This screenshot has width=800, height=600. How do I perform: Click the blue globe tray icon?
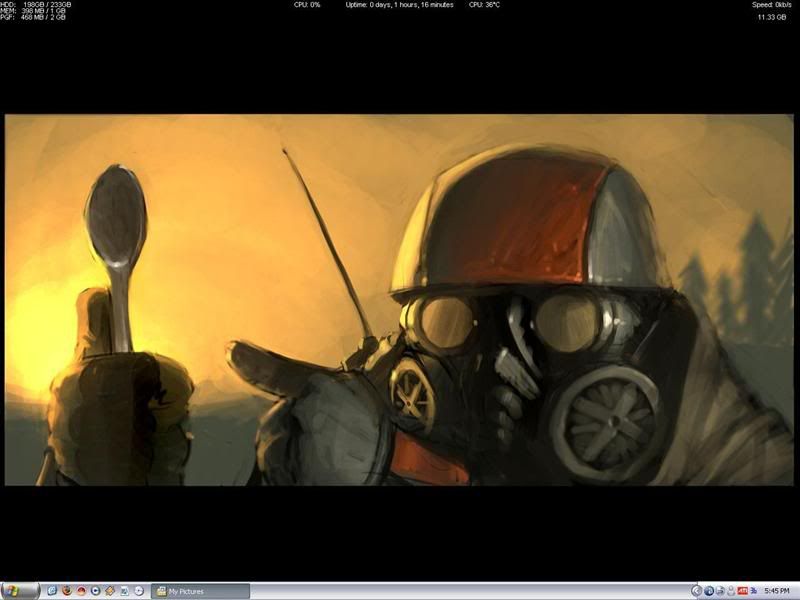point(709,591)
